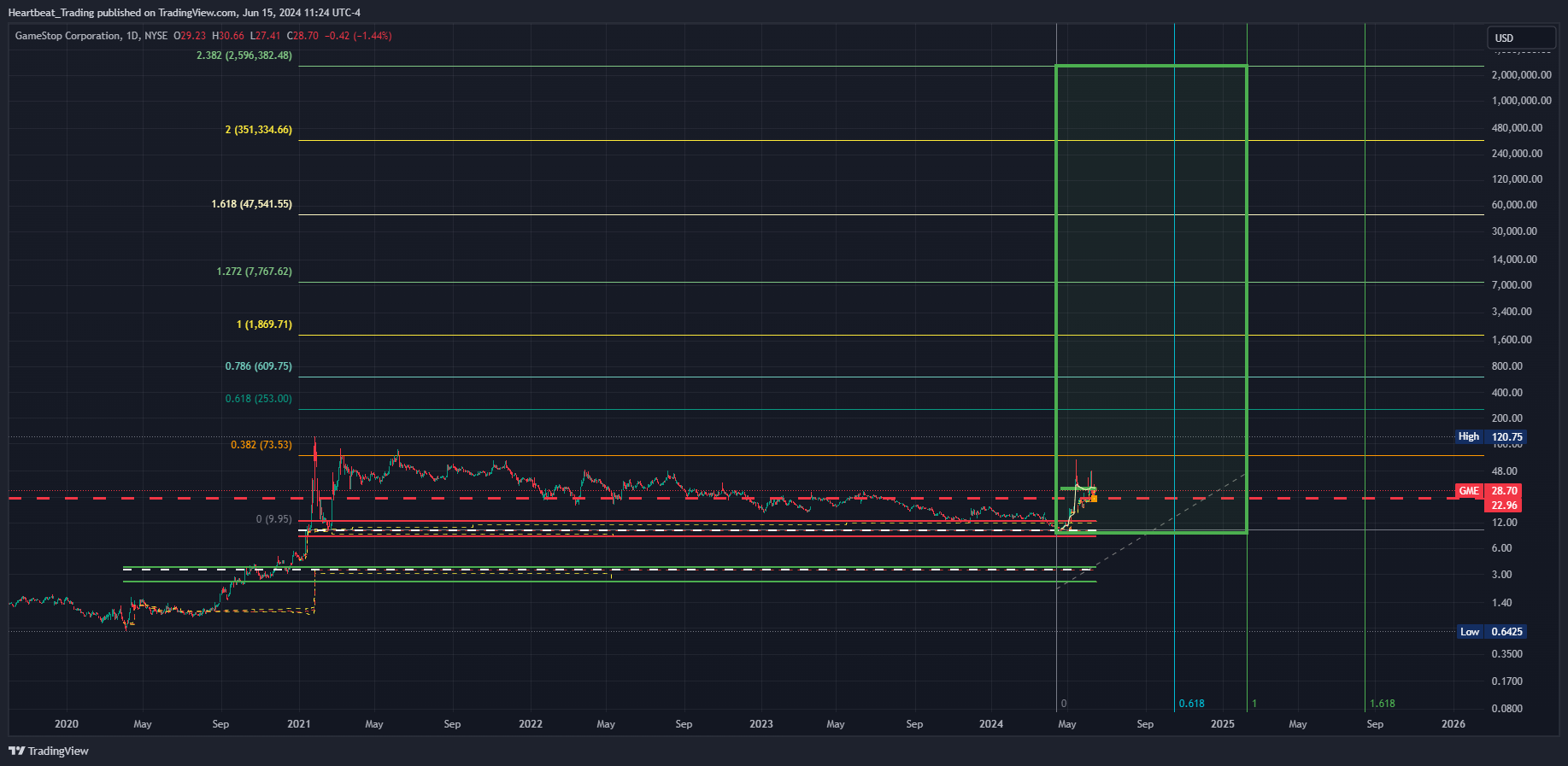This screenshot has height=766, width=1568.
Task: Click the 2025 label on time axis
Action: tap(1222, 724)
